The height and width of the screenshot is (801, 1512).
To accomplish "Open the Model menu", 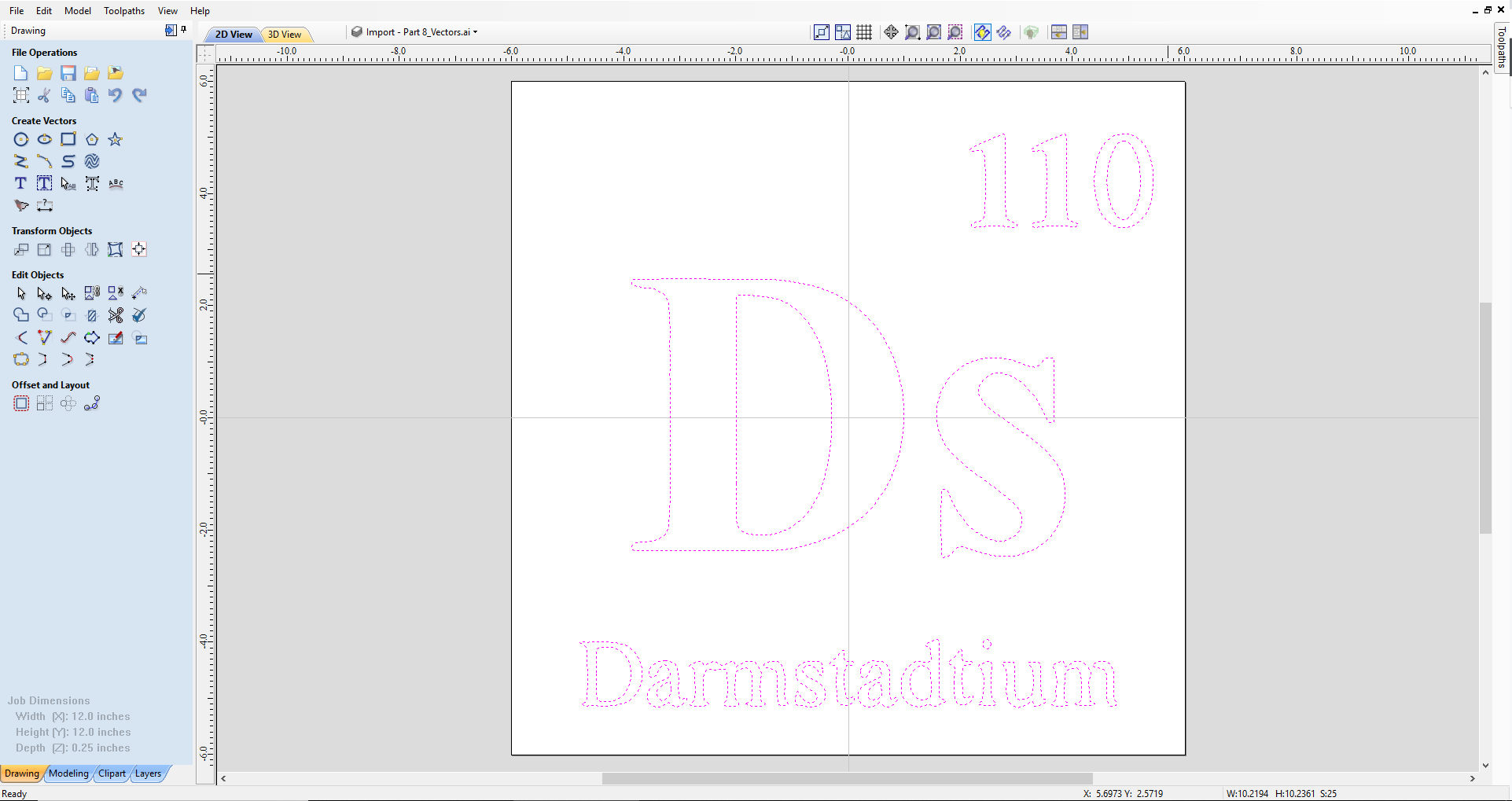I will click(78, 10).
